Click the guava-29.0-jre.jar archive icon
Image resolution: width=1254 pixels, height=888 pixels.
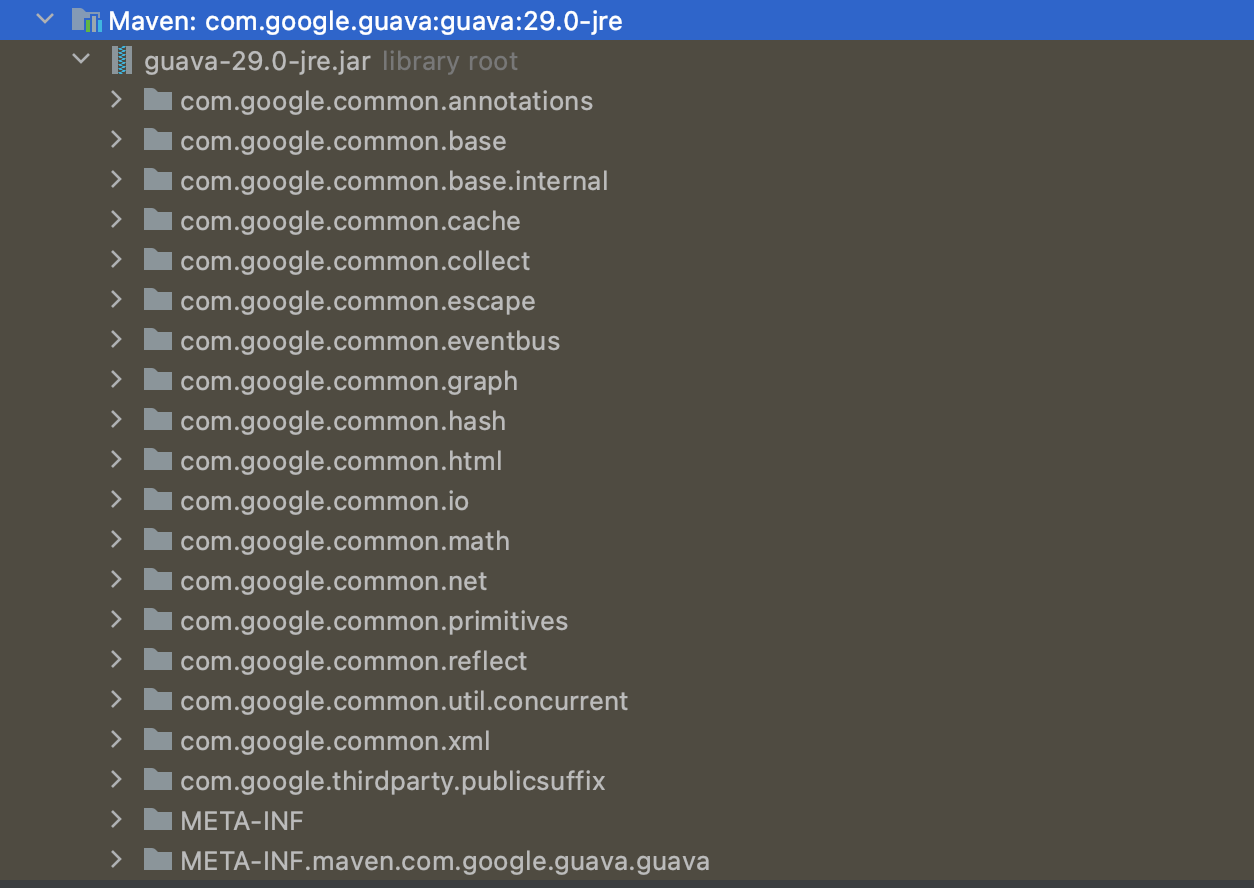point(122,61)
